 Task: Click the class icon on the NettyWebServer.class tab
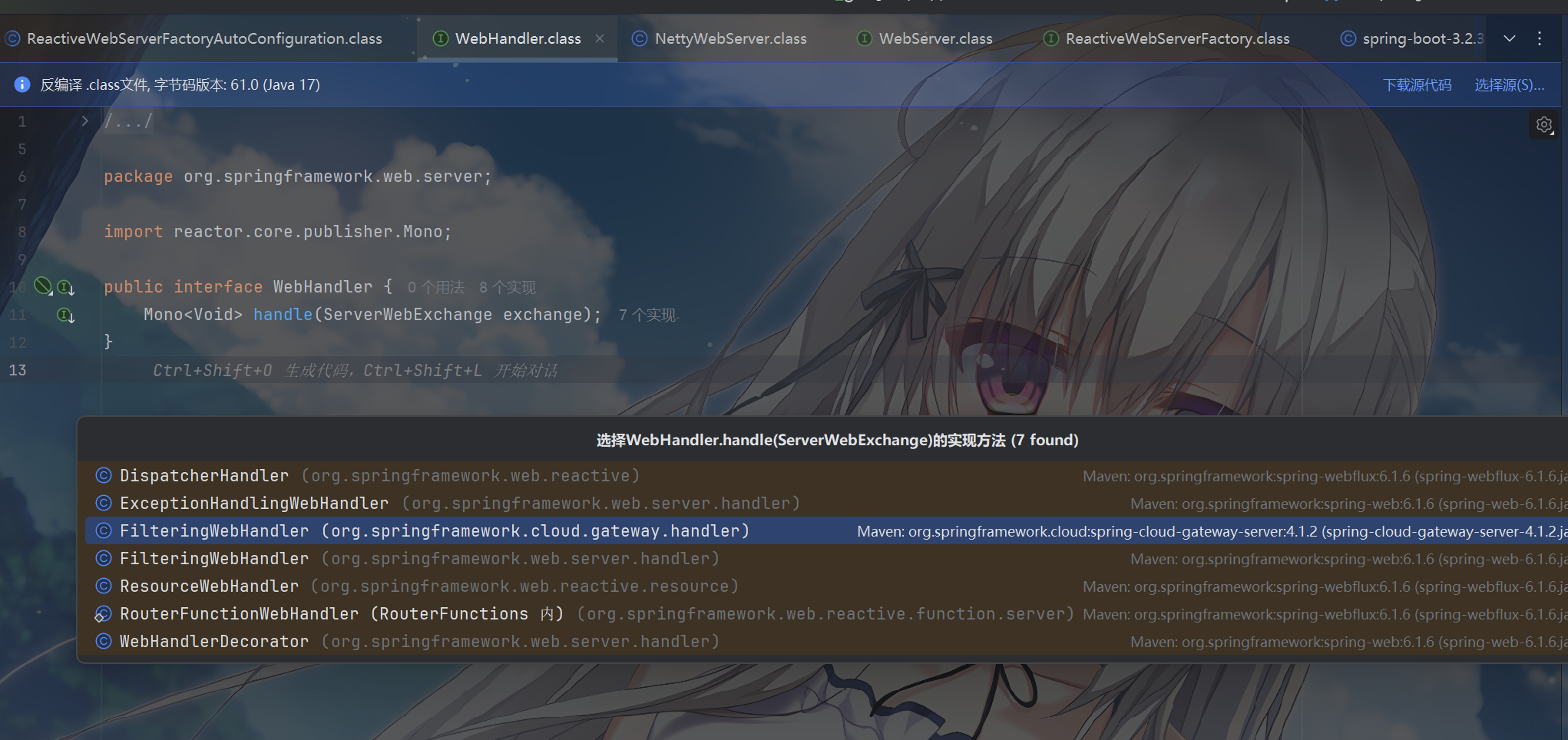point(640,38)
